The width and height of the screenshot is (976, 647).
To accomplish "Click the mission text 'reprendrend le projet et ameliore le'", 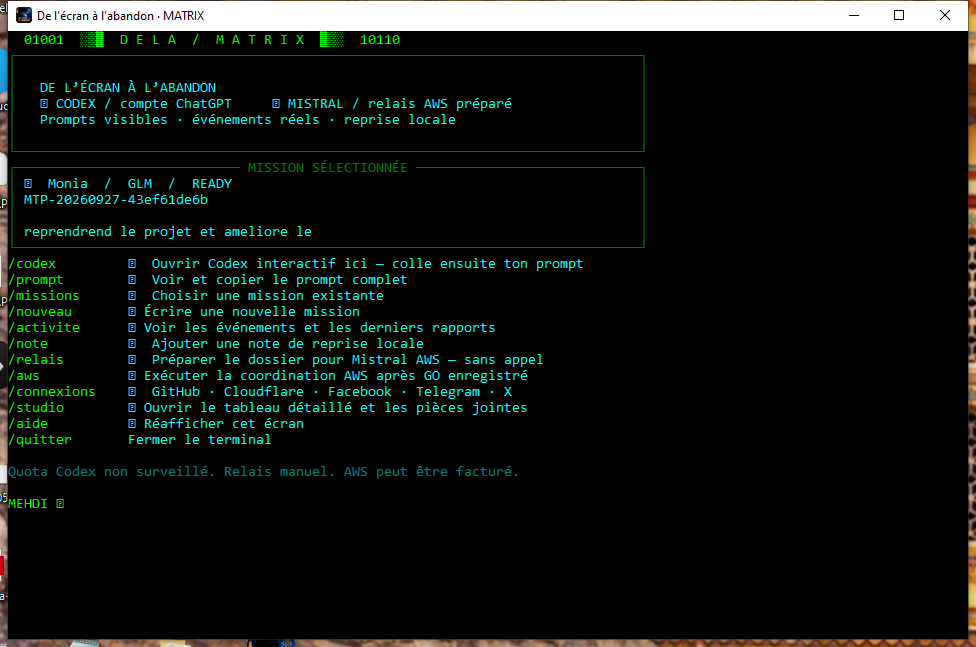I will (168, 232).
